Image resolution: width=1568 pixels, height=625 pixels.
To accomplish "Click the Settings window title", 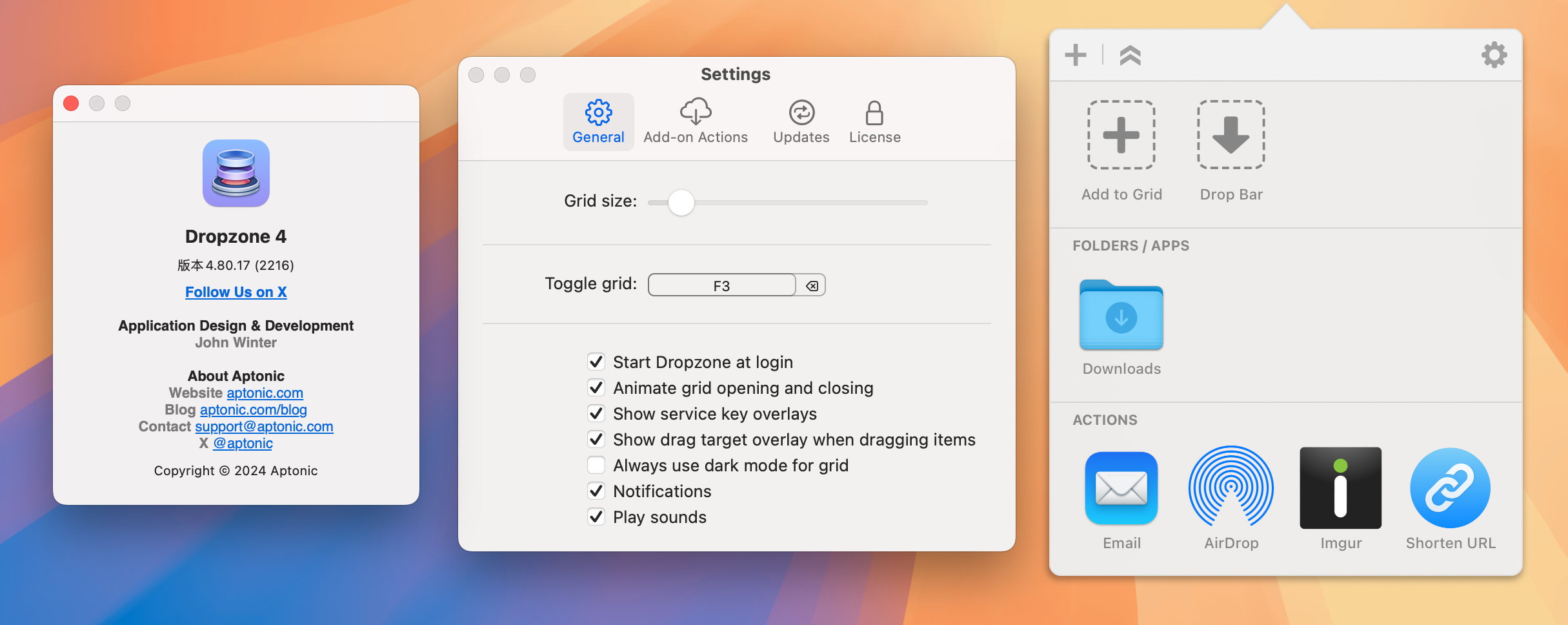I will (x=736, y=74).
